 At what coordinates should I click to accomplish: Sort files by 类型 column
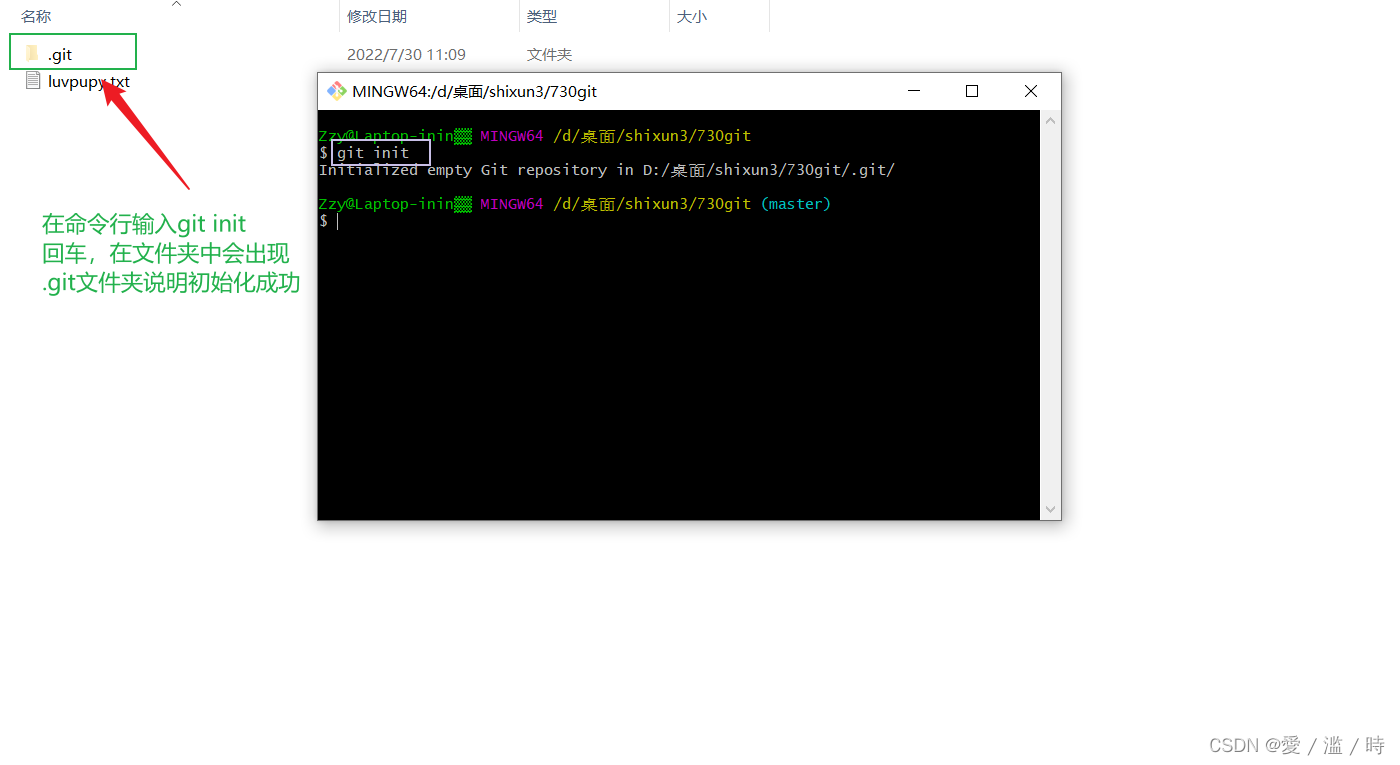pos(542,17)
